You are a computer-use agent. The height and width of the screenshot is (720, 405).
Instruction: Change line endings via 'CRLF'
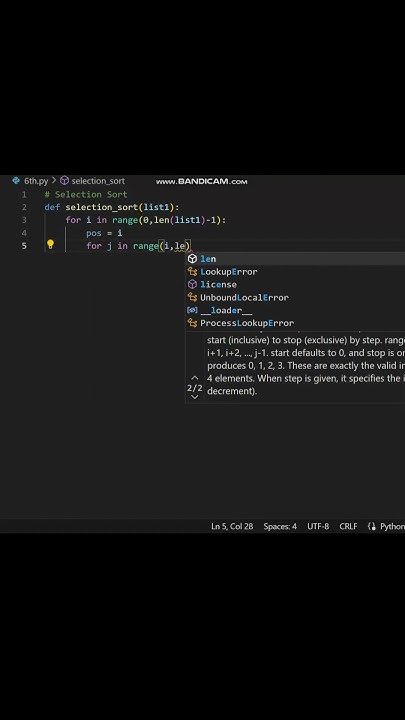(x=348, y=526)
